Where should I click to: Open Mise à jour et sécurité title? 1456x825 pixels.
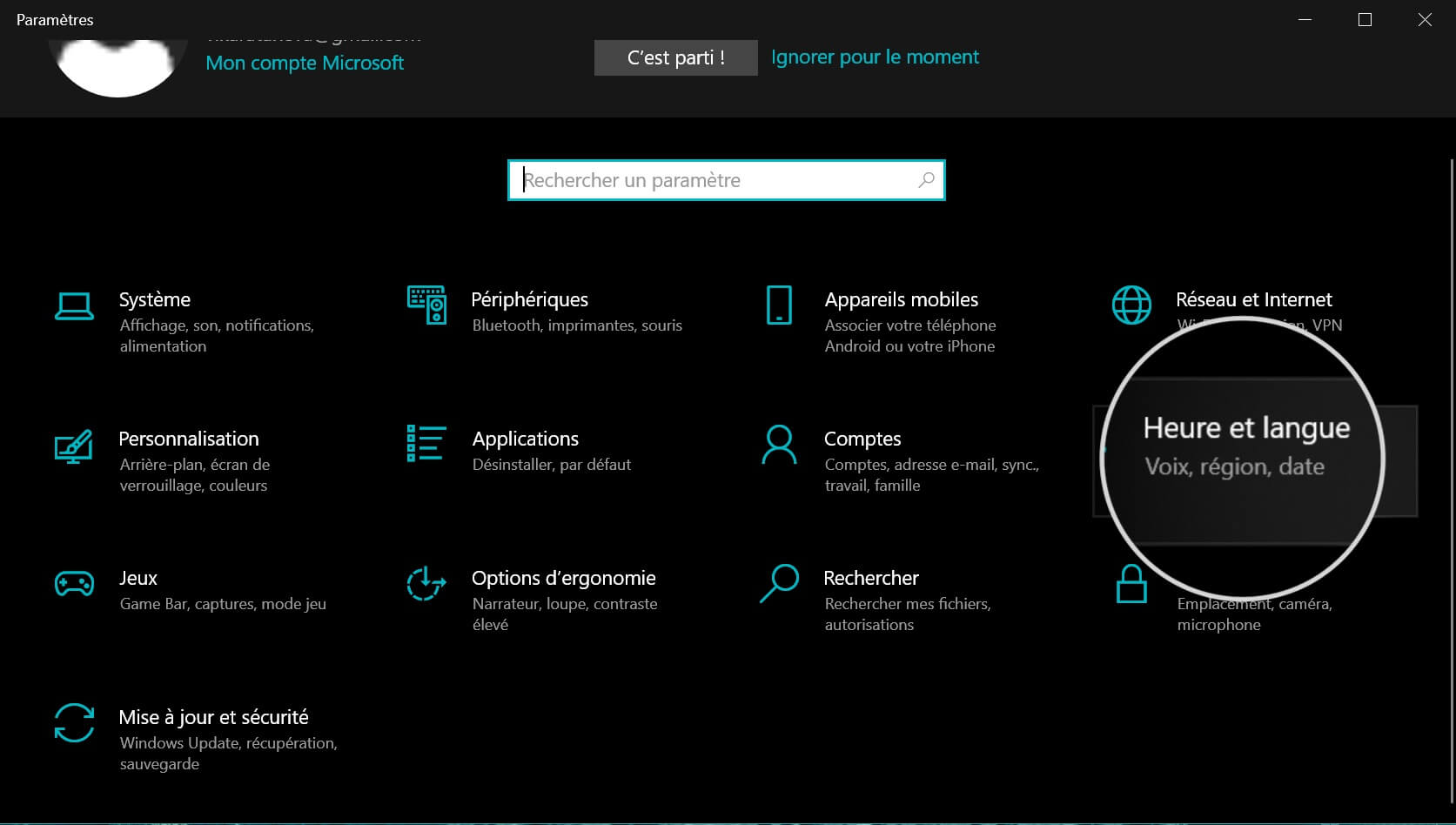click(x=214, y=717)
